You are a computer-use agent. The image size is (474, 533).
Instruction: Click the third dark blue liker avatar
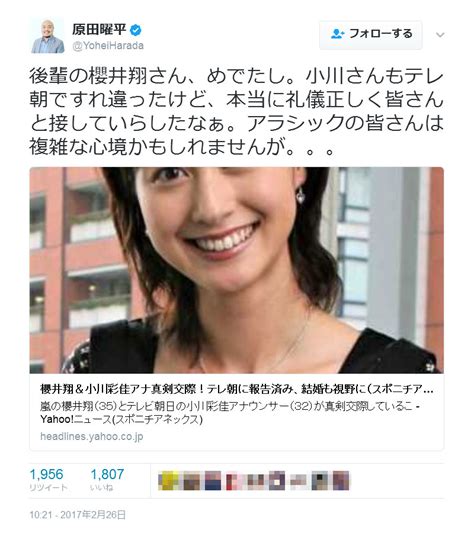click(x=213, y=481)
